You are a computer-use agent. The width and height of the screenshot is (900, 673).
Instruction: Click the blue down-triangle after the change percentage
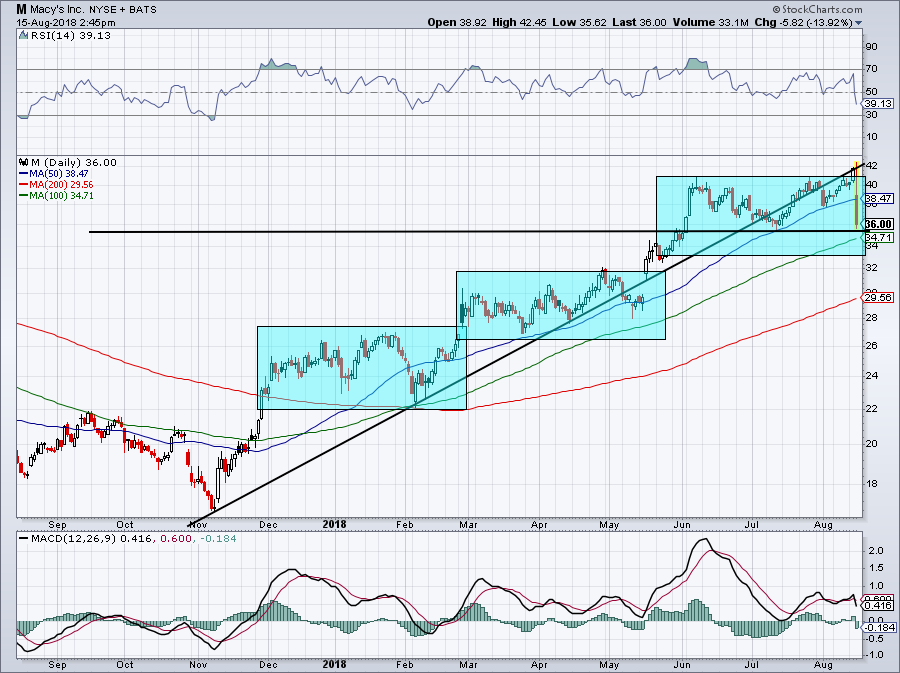tap(858, 24)
